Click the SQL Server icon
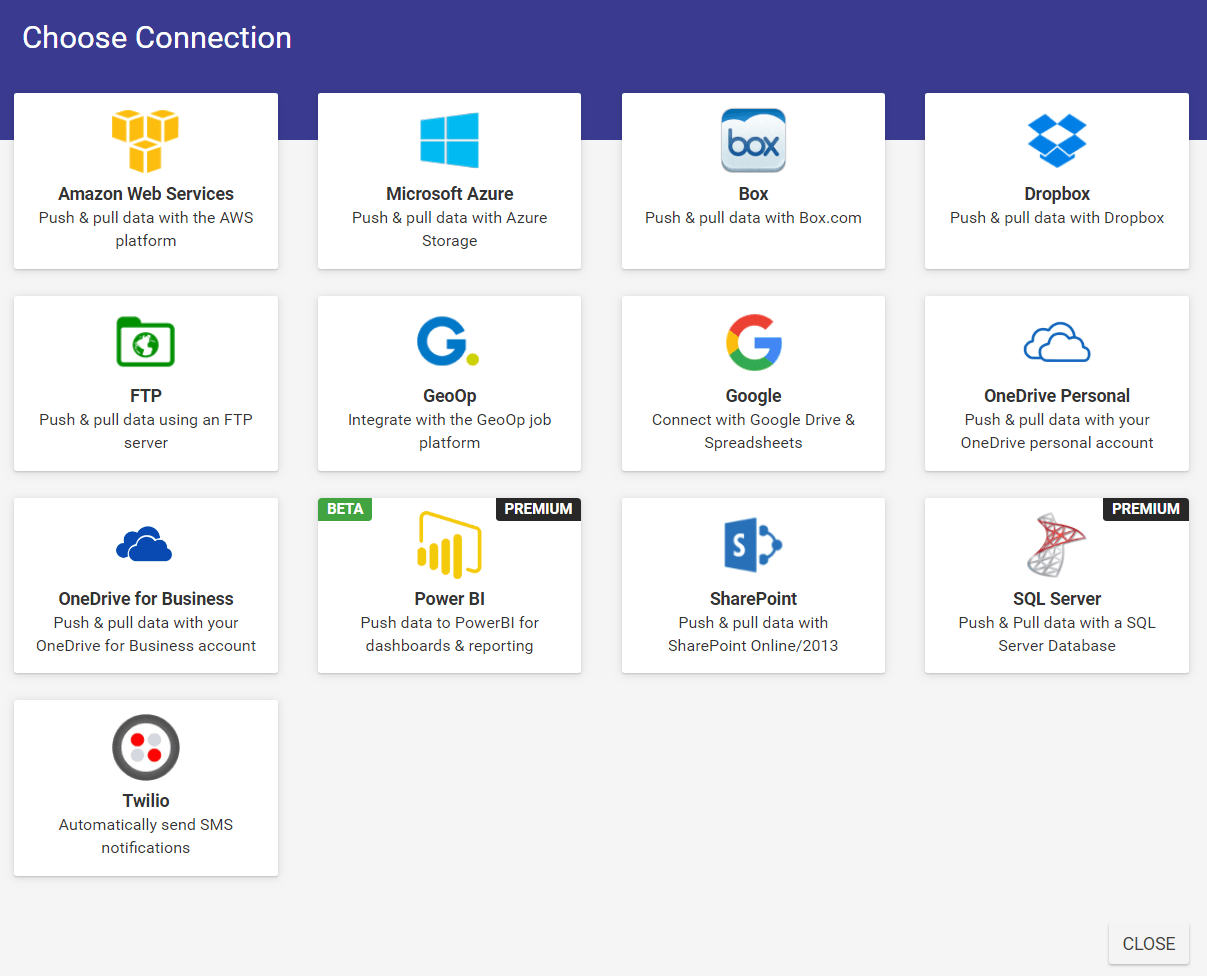The width and height of the screenshot is (1207, 976). tap(1057, 543)
